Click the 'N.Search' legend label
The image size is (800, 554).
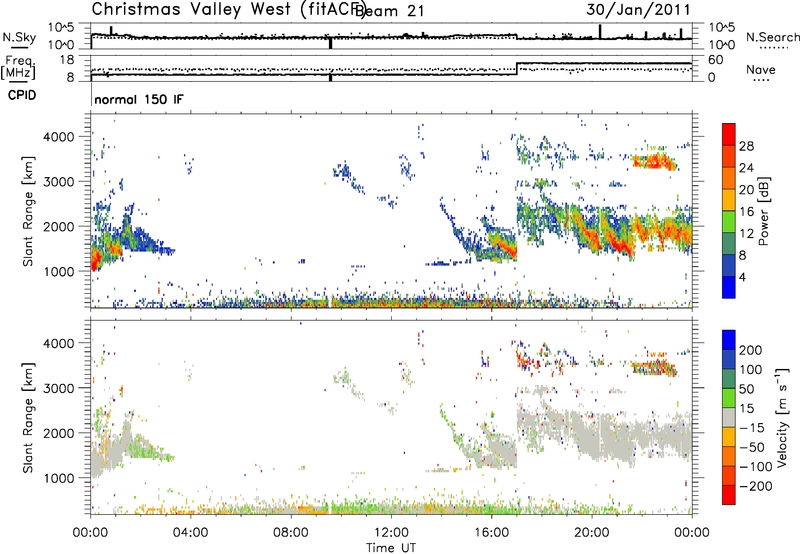(x=772, y=37)
